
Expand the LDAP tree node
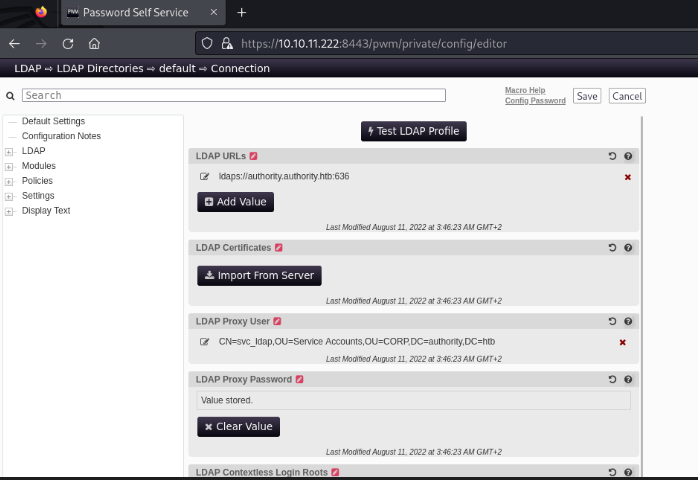pos(9,151)
